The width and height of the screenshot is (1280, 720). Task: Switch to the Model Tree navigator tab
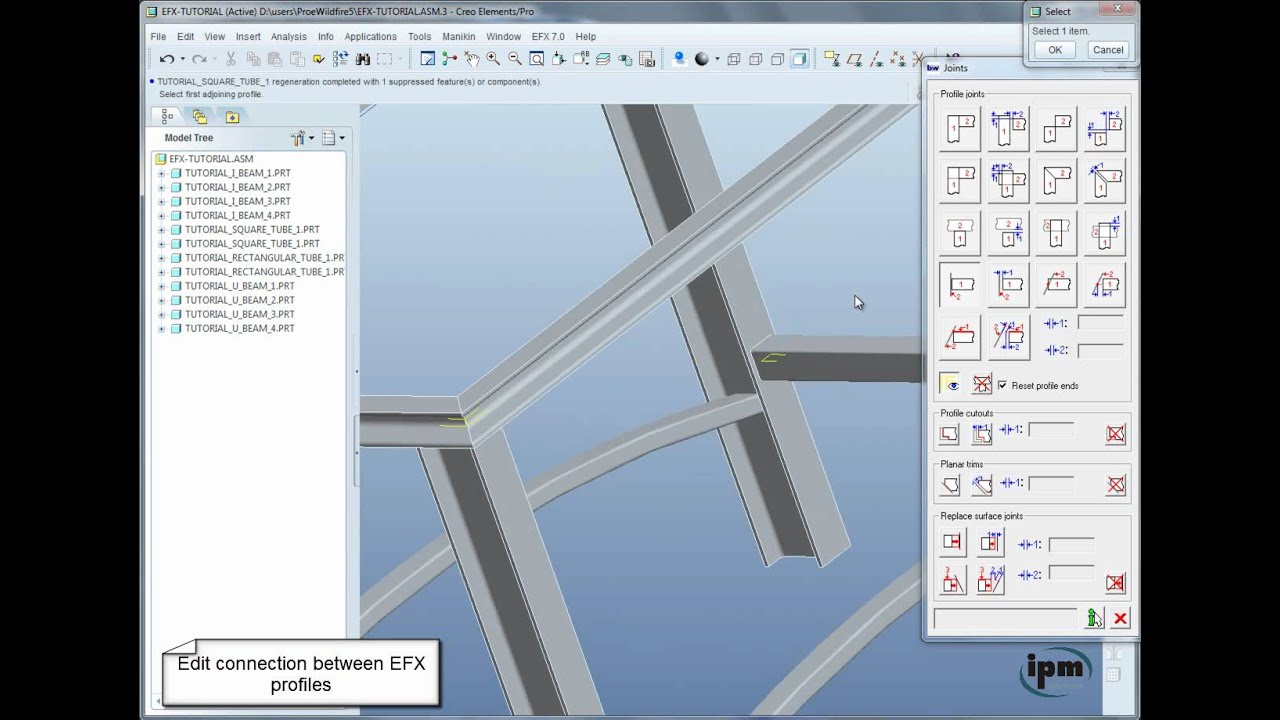coord(167,117)
